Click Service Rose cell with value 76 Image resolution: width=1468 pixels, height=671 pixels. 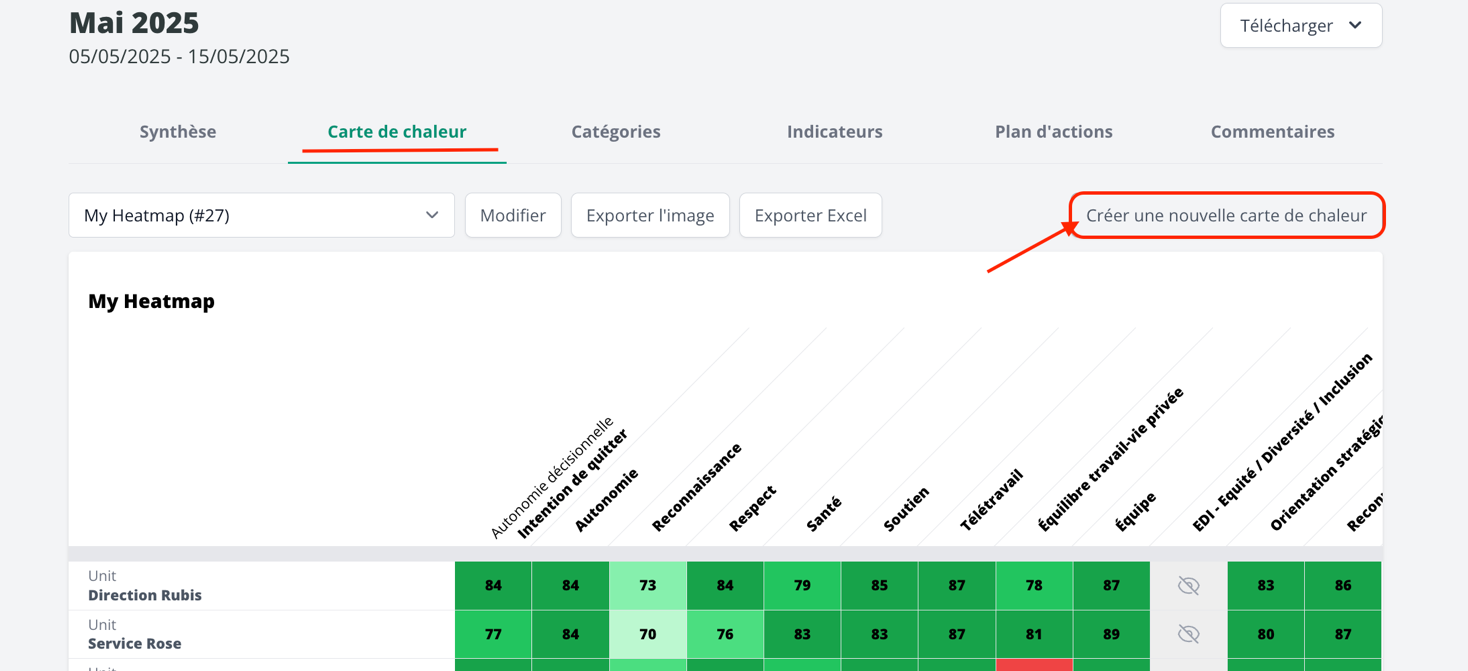pos(725,634)
